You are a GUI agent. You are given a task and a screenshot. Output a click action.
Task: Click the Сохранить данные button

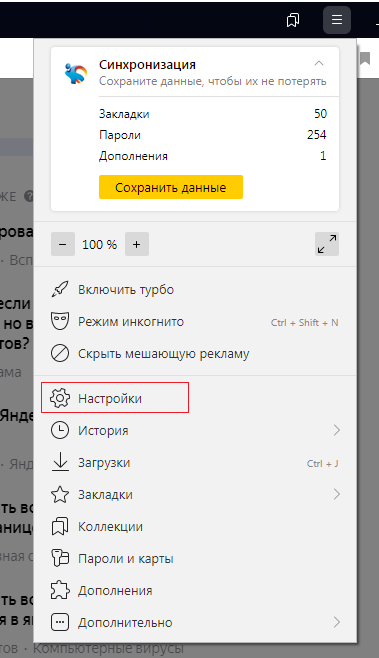171,187
